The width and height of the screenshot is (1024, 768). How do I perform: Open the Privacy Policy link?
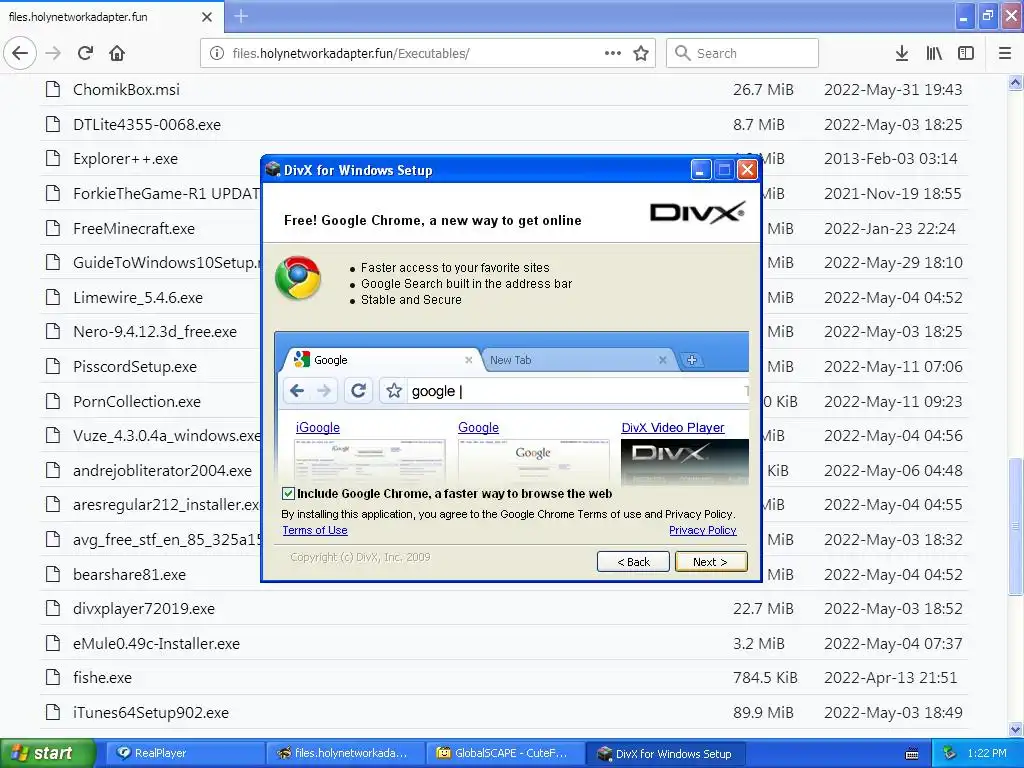click(703, 530)
